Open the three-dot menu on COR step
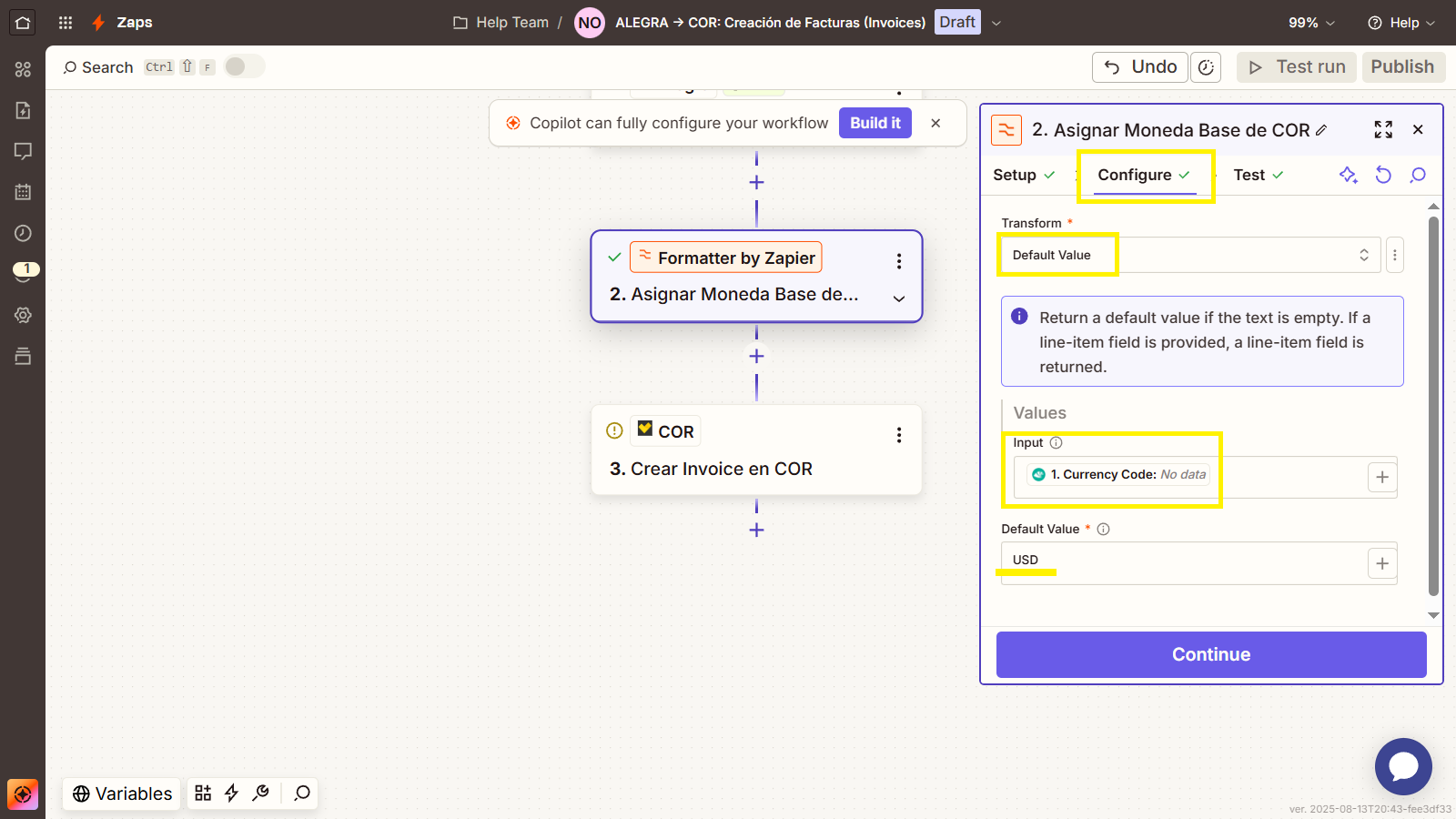 point(899,435)
